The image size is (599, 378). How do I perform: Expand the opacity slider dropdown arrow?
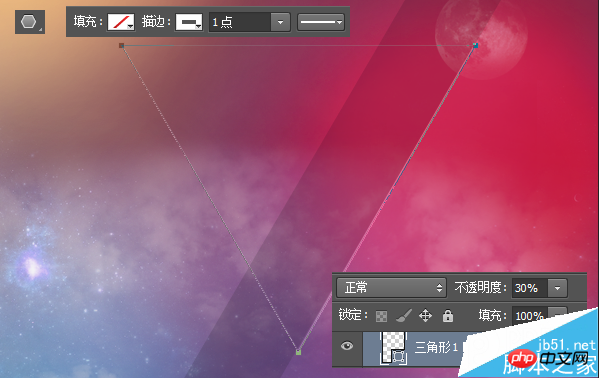(x=557, y=288)
